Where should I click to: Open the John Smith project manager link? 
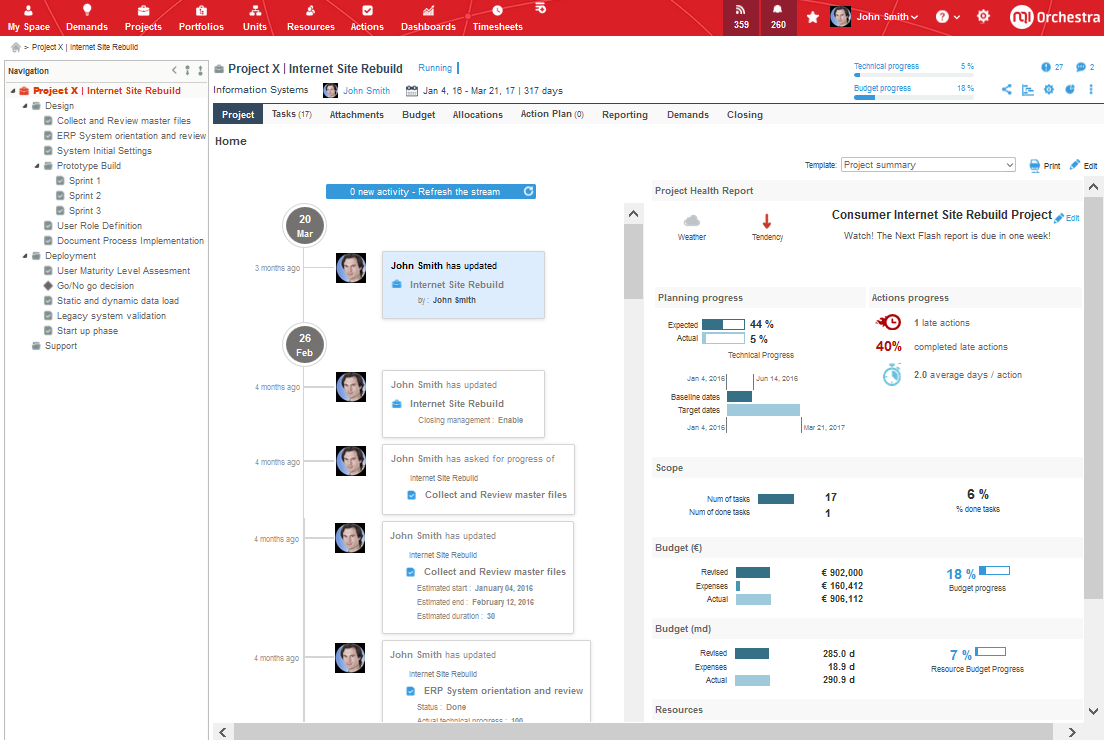pyautogui.click(x=366, y=91)
